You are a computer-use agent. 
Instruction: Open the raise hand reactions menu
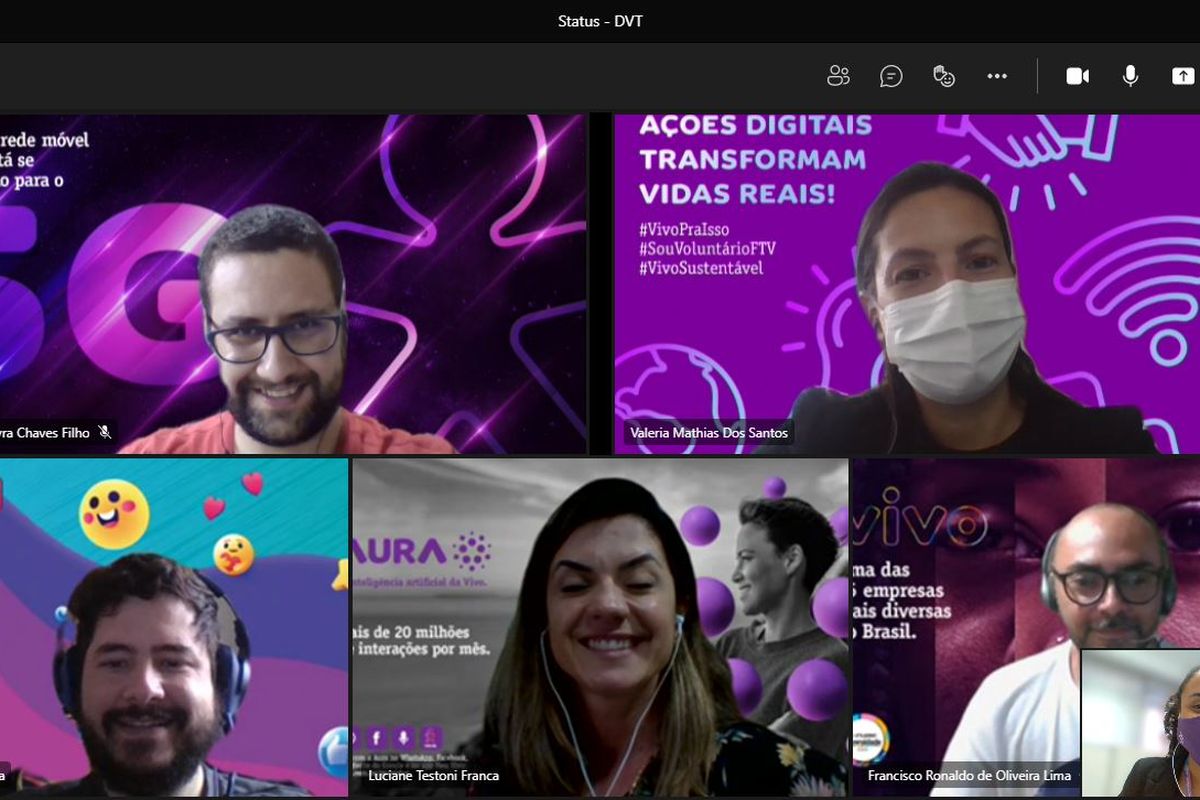point(943,76)
